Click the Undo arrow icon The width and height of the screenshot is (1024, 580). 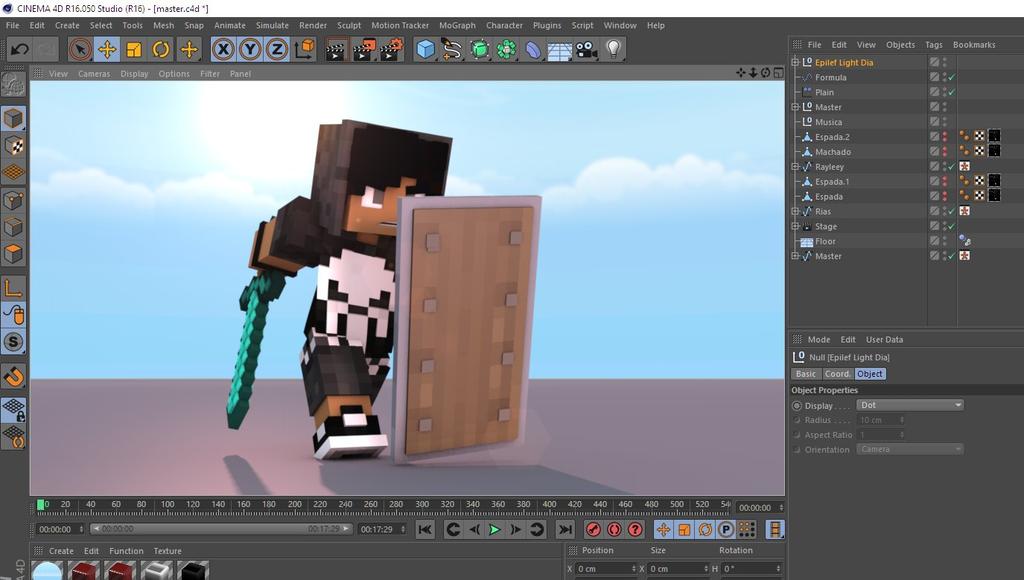[x=20, y=49]
